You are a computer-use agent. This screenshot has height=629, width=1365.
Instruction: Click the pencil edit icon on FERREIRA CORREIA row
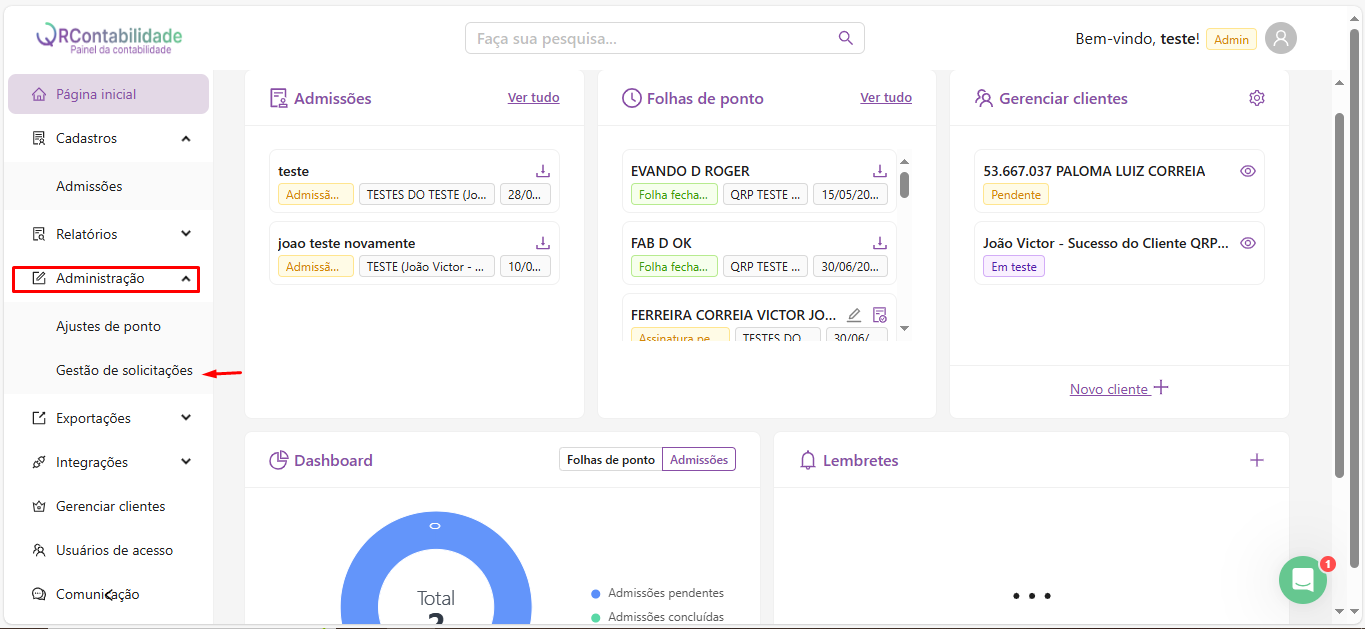pyautogui.click(x=854, y=315)
